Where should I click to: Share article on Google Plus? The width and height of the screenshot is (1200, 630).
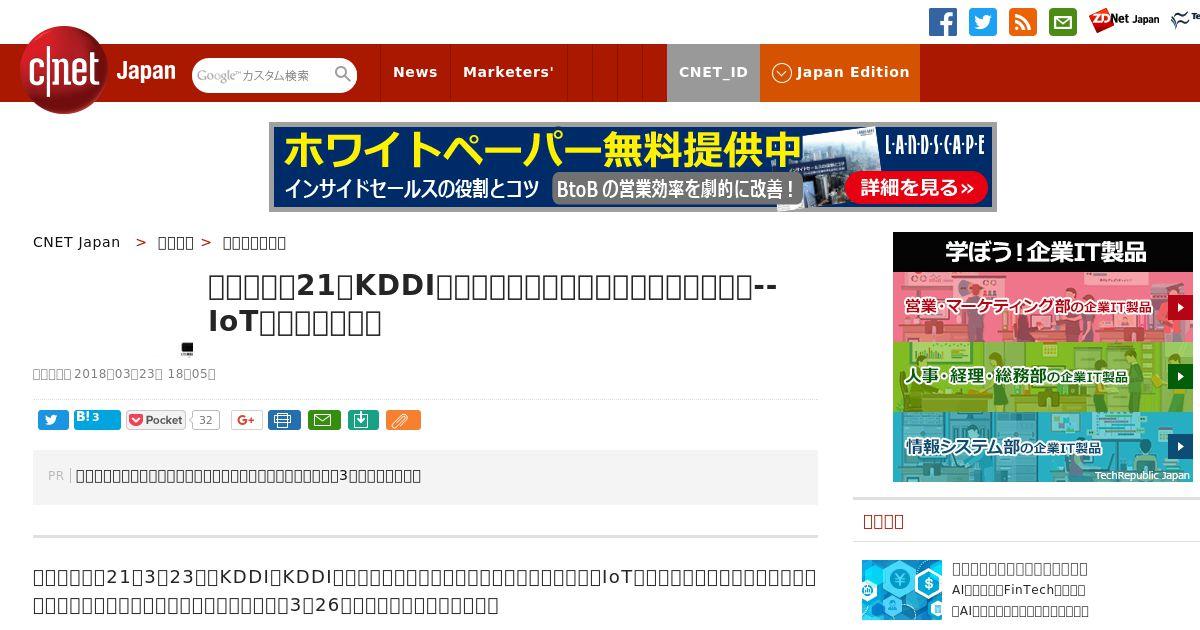tap(246, 420)
